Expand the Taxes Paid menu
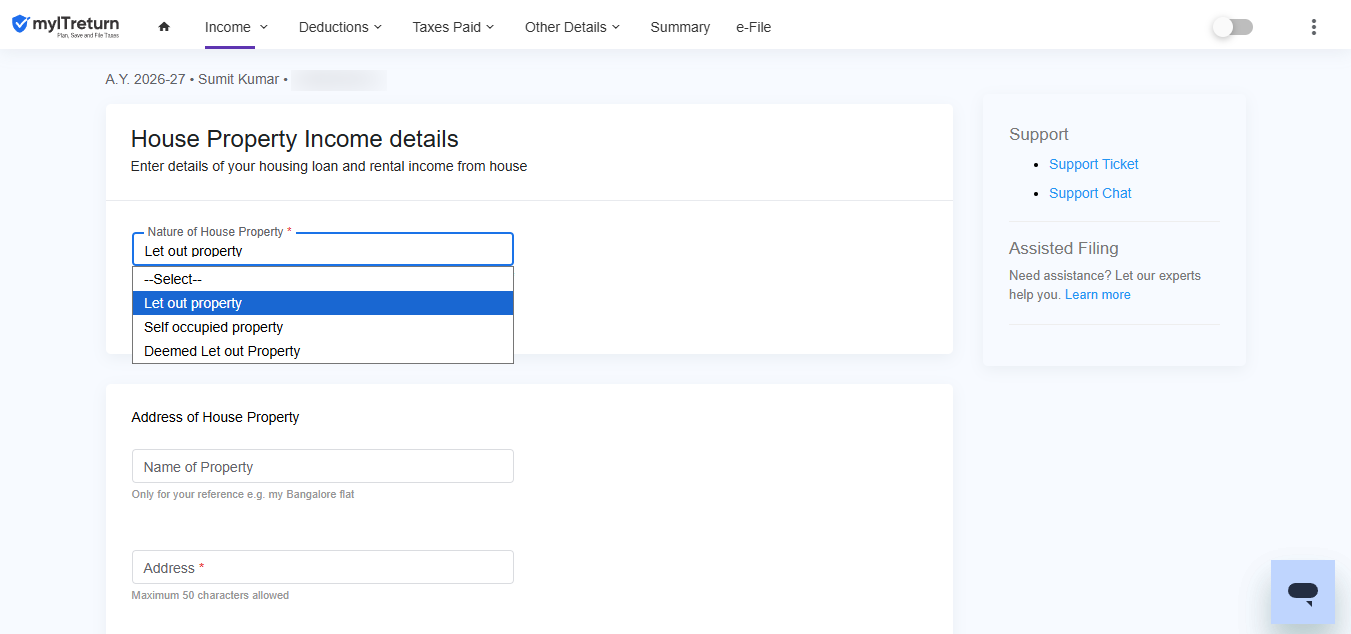Screen dimensions: 1351x634 pos(453,27)
